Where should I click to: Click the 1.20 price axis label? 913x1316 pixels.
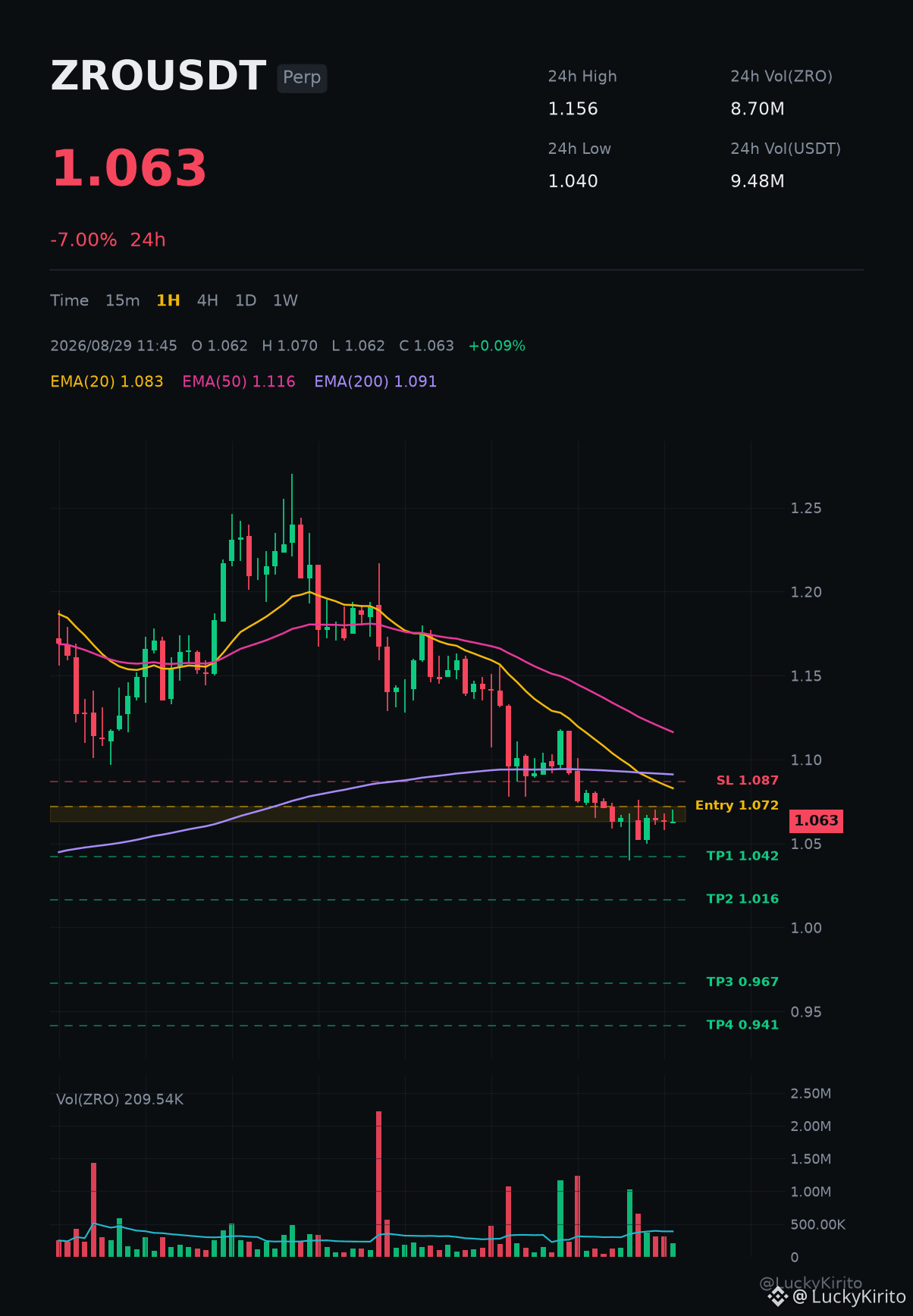click(806, 593)
